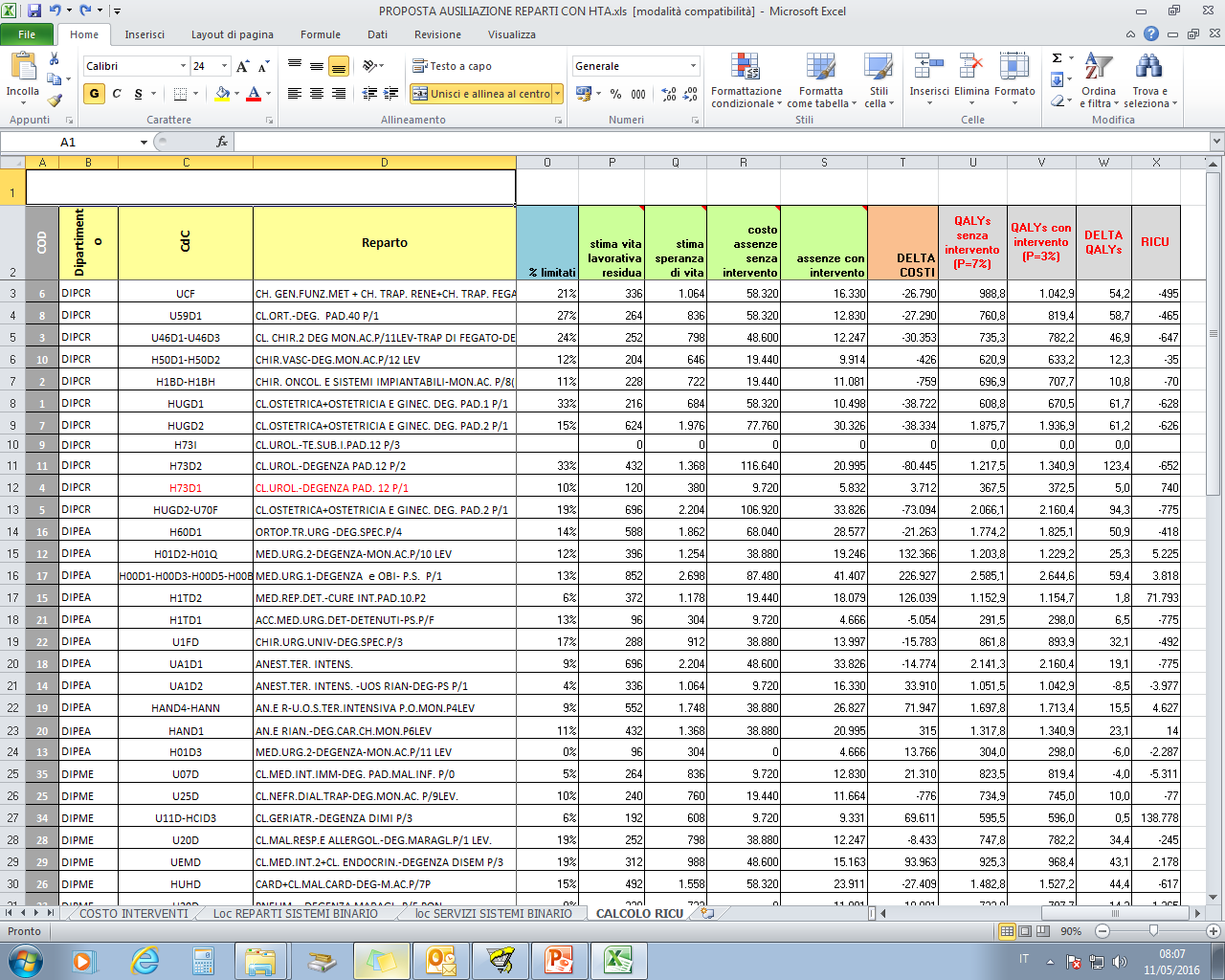
Task: Toggle top vertical alignment
Action: point(295,66)
